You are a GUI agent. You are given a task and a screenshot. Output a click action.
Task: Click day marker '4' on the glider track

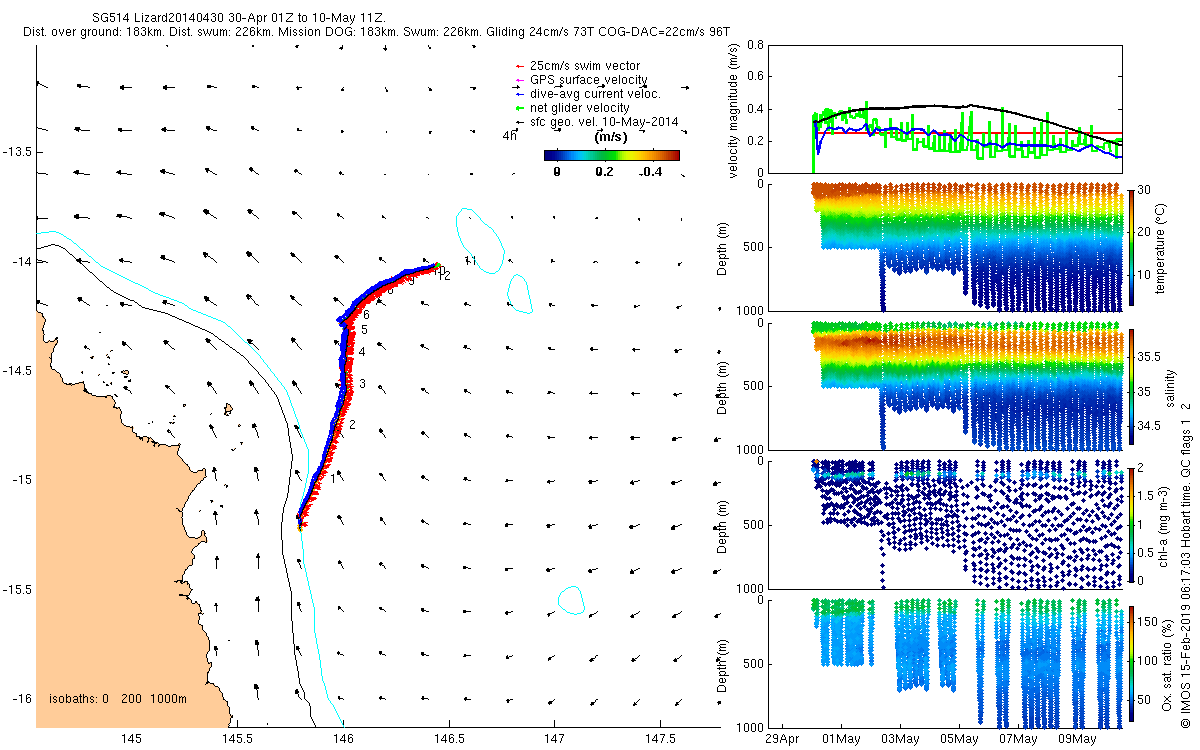pos(362,352)
